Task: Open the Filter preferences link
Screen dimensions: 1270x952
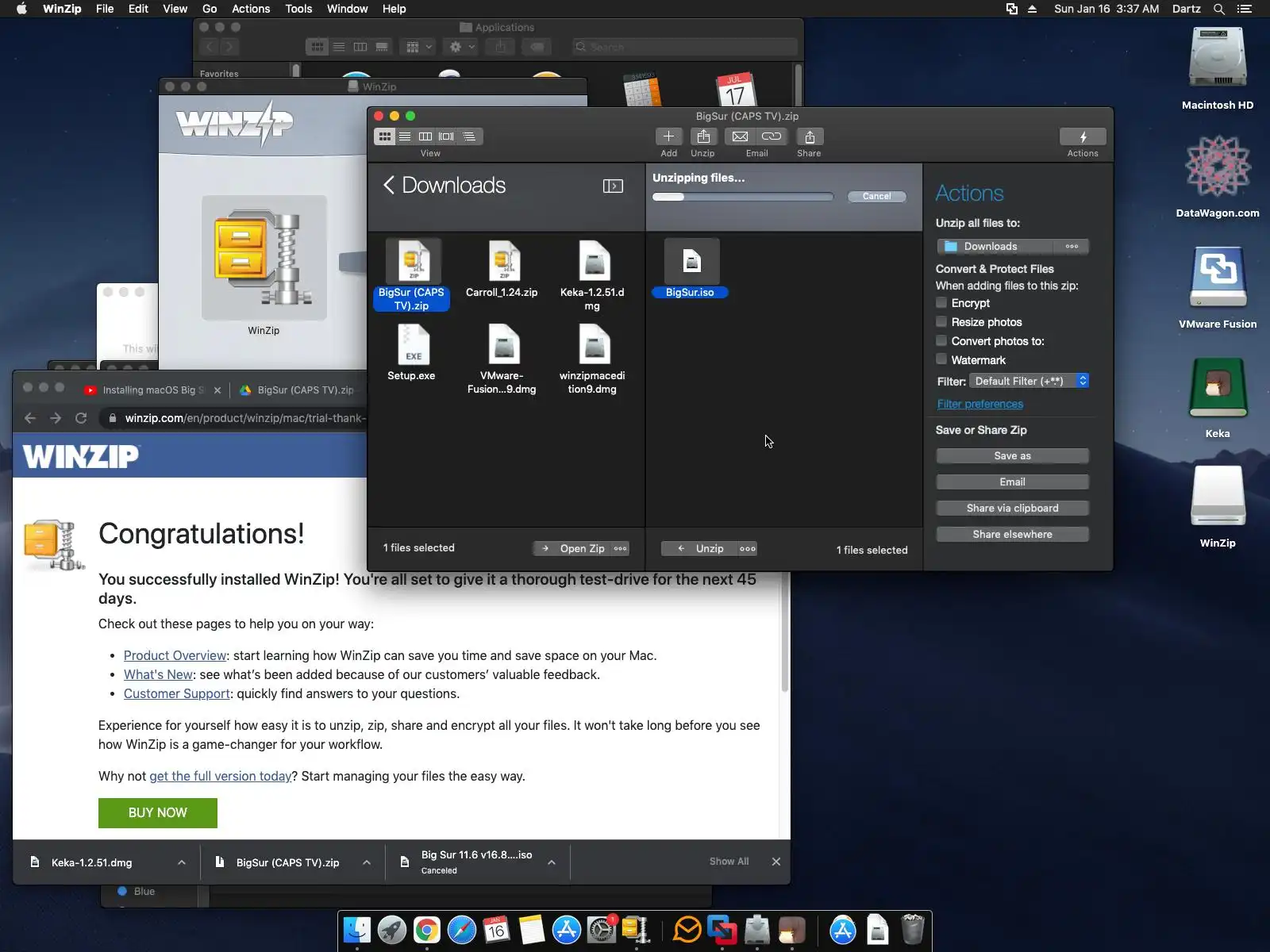Action: [980, 404]
